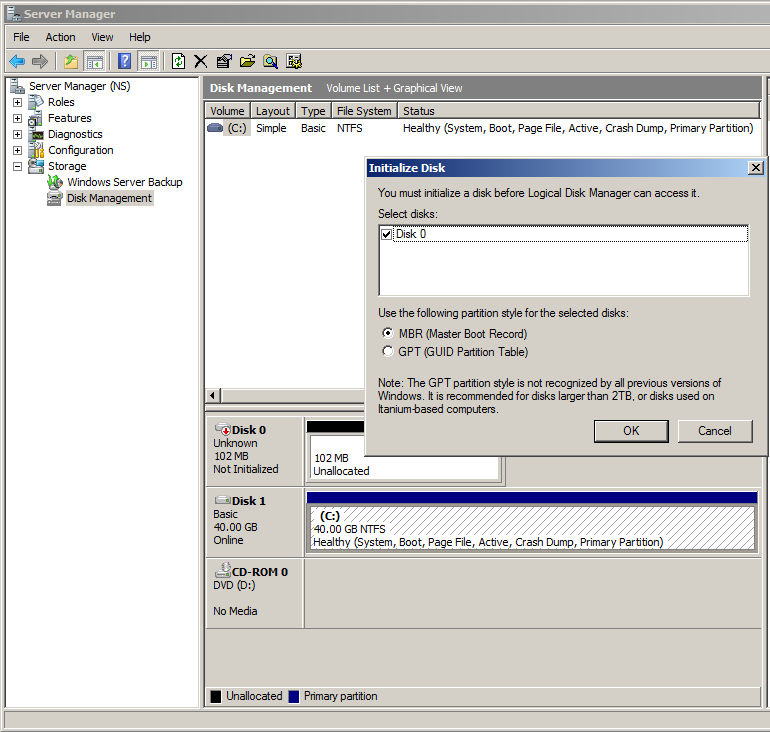Open Properties from the toolbar icon
770x732 pixels.
click(224, 61)
